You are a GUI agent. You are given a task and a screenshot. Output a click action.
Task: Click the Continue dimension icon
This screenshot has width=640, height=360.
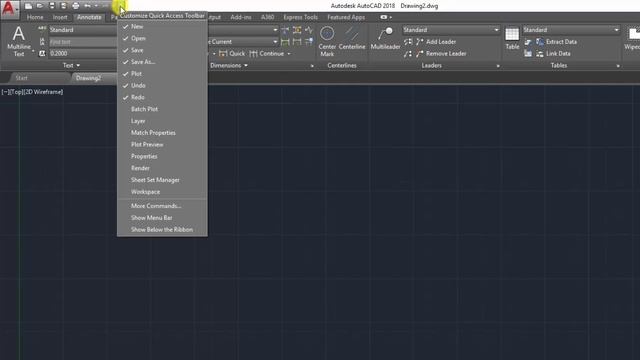[253, 53]
